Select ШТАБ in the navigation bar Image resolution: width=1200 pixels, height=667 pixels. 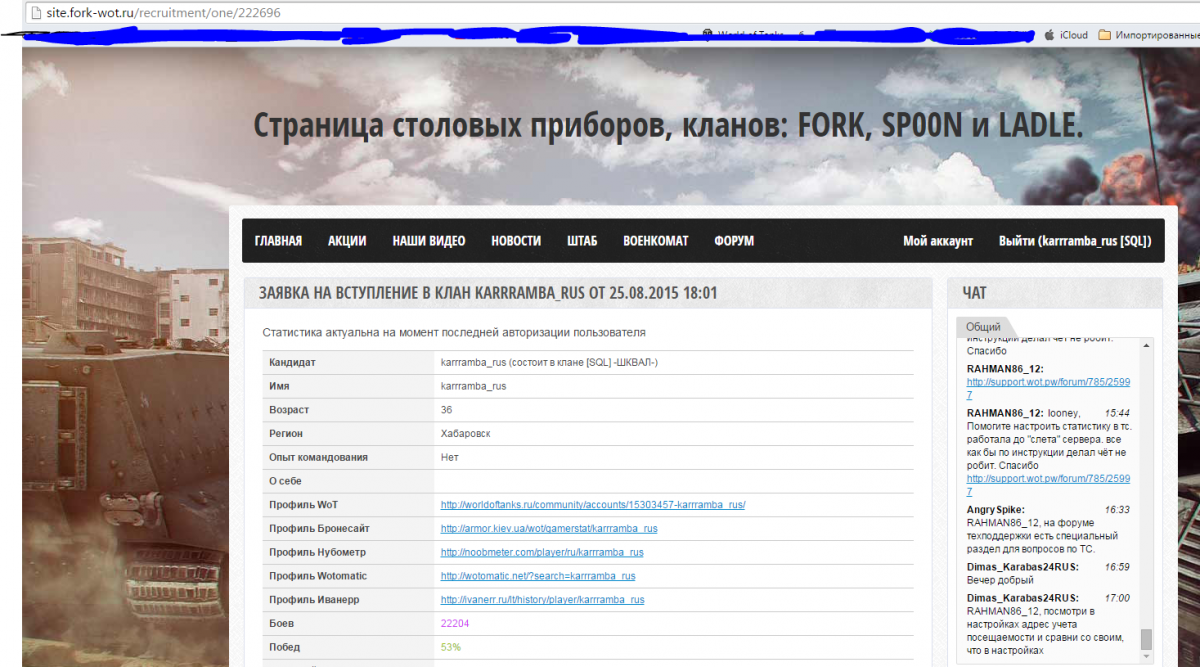click(x=582, y=241)
